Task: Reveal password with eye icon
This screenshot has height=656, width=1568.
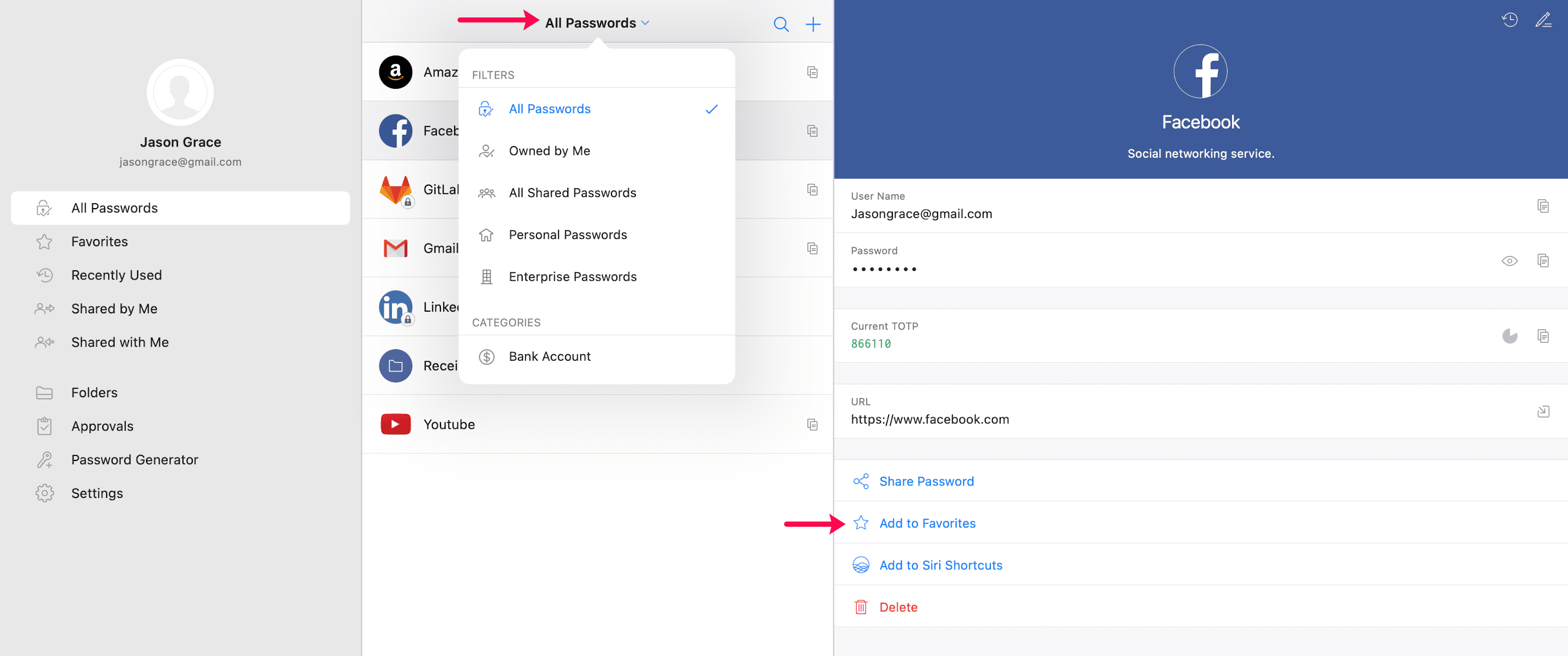Action: [1509, 260]
